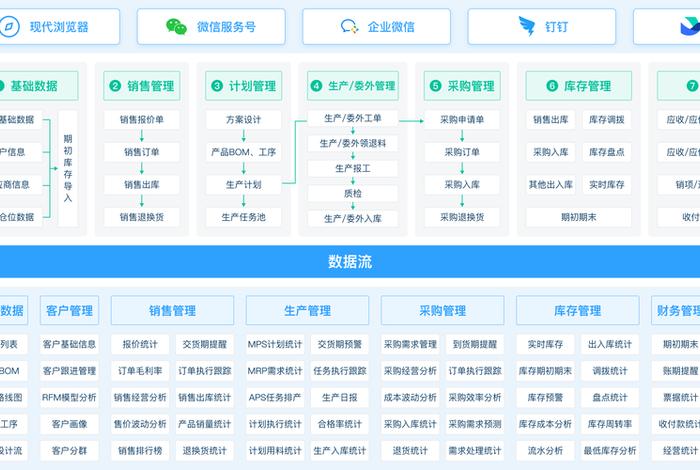This screenshot has height=470, width=700.
Task: Click 采购订单 step
Action: point(462,152)
